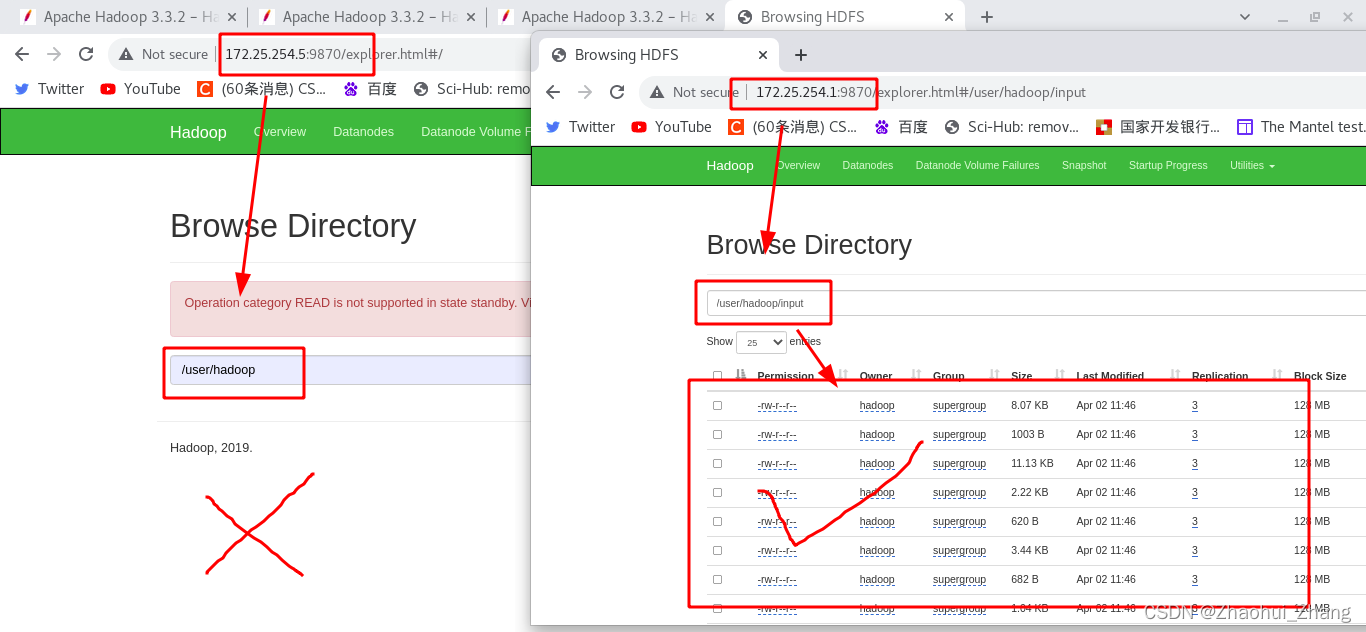Screen dimensions: 1366x632
Task: Check the box for the 1003 B file
Action: click(717, 434)
